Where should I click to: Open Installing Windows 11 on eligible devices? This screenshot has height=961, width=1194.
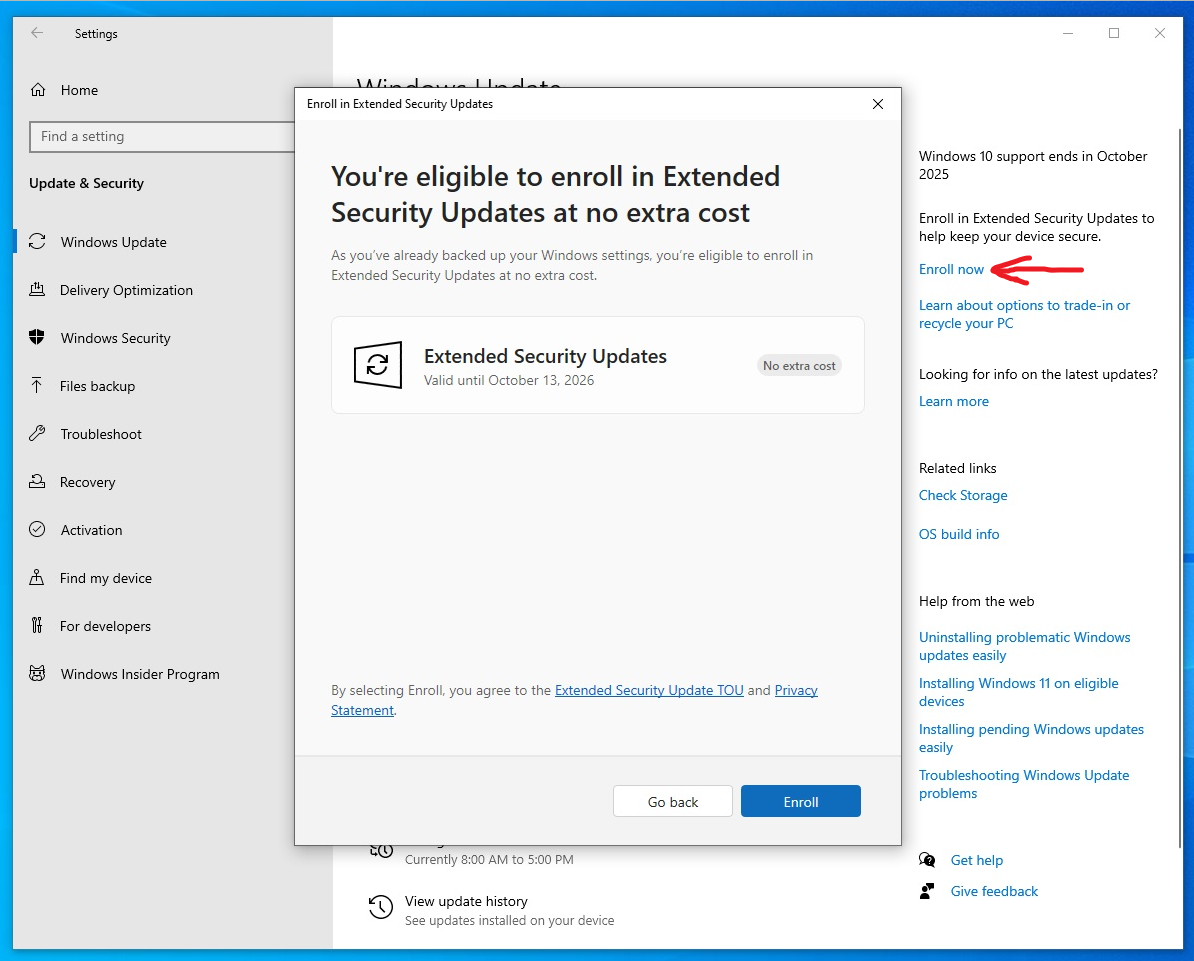coord(1018,692)
